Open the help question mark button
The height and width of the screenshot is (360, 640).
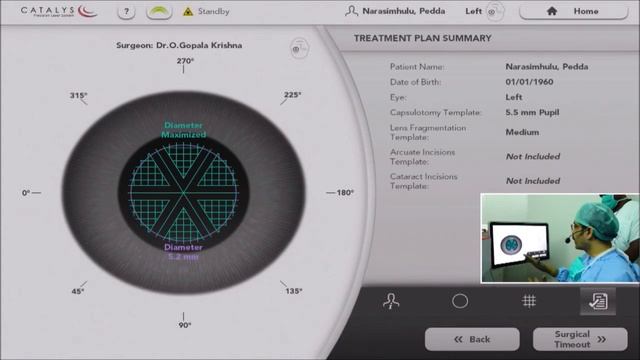(x=126, y=12)
